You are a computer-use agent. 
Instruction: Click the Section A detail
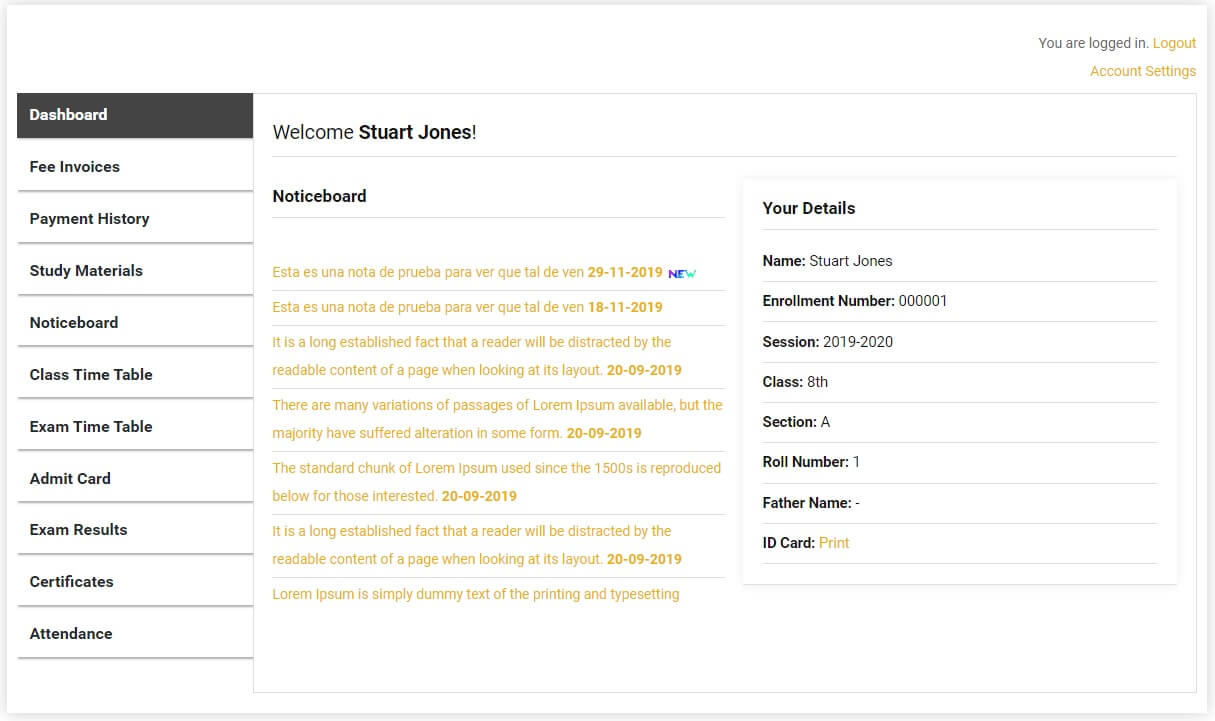coord(960,422)
